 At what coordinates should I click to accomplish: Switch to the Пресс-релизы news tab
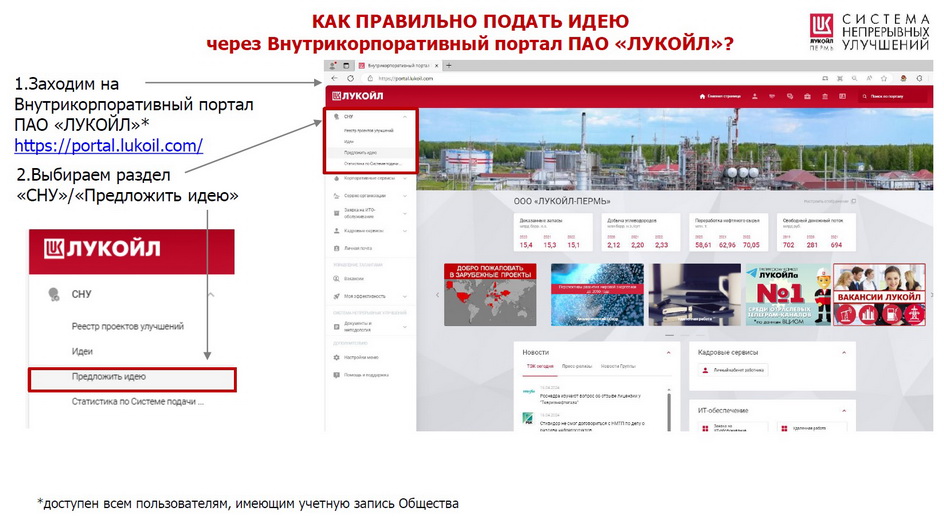(575, 367)
